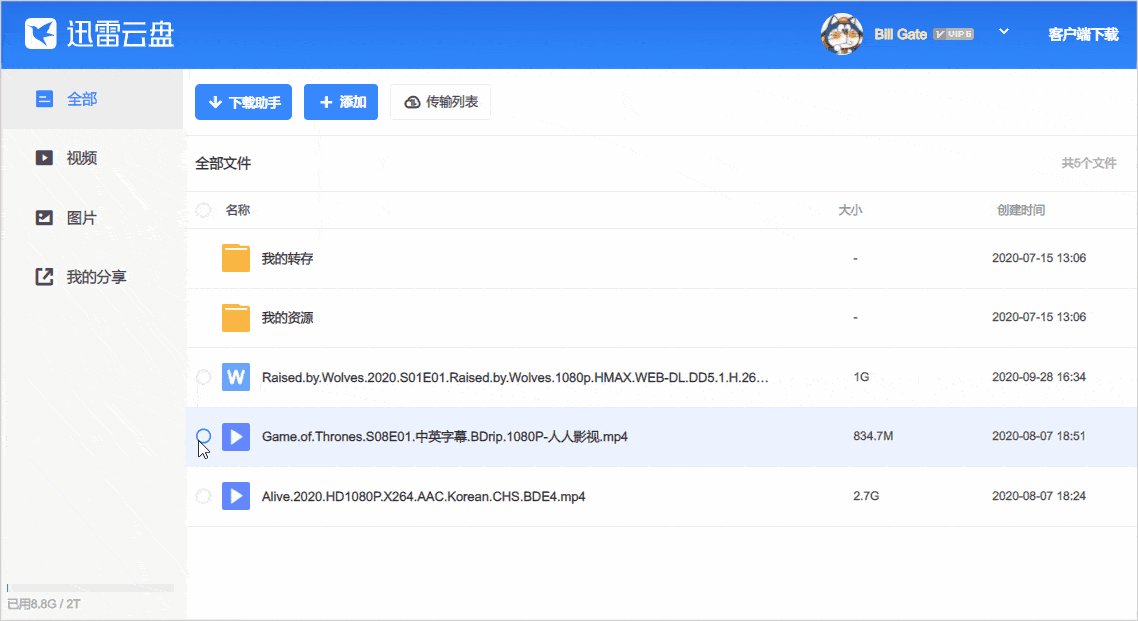Click the 客户端下载 link
This screenshot has width=1138, height=621.
1083,34
